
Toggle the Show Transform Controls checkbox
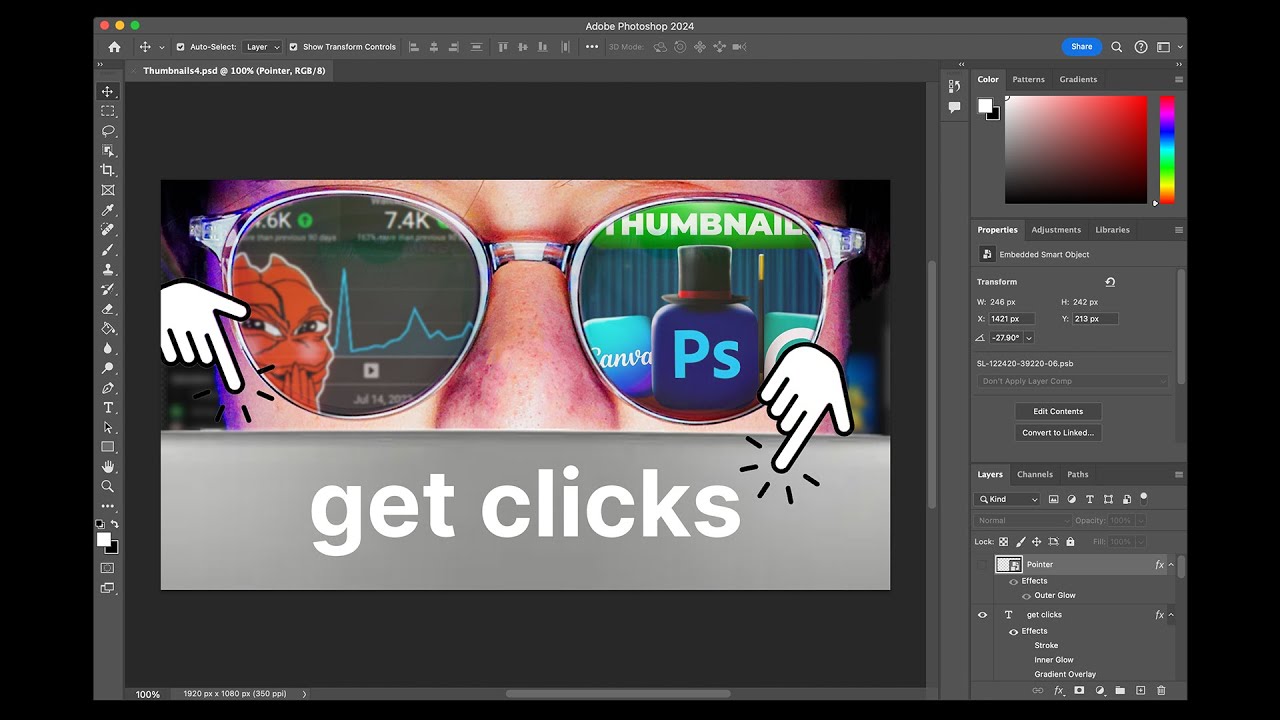(x=293, y=47)
